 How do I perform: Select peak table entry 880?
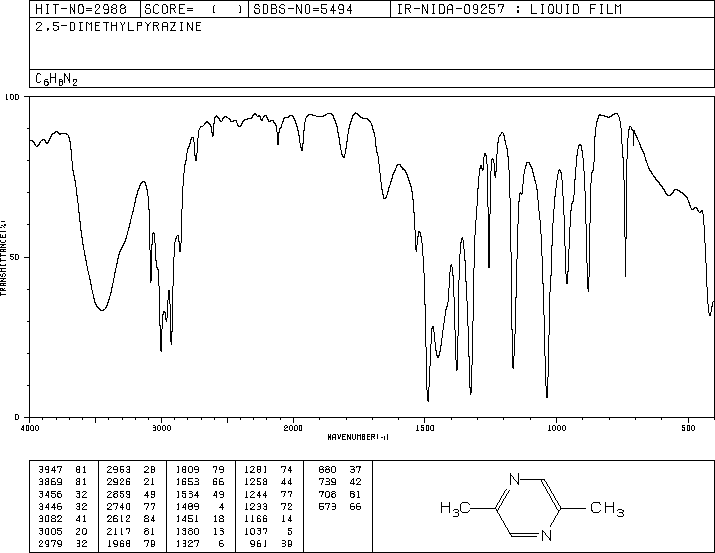pyautogui.click(x=327, y=470)
